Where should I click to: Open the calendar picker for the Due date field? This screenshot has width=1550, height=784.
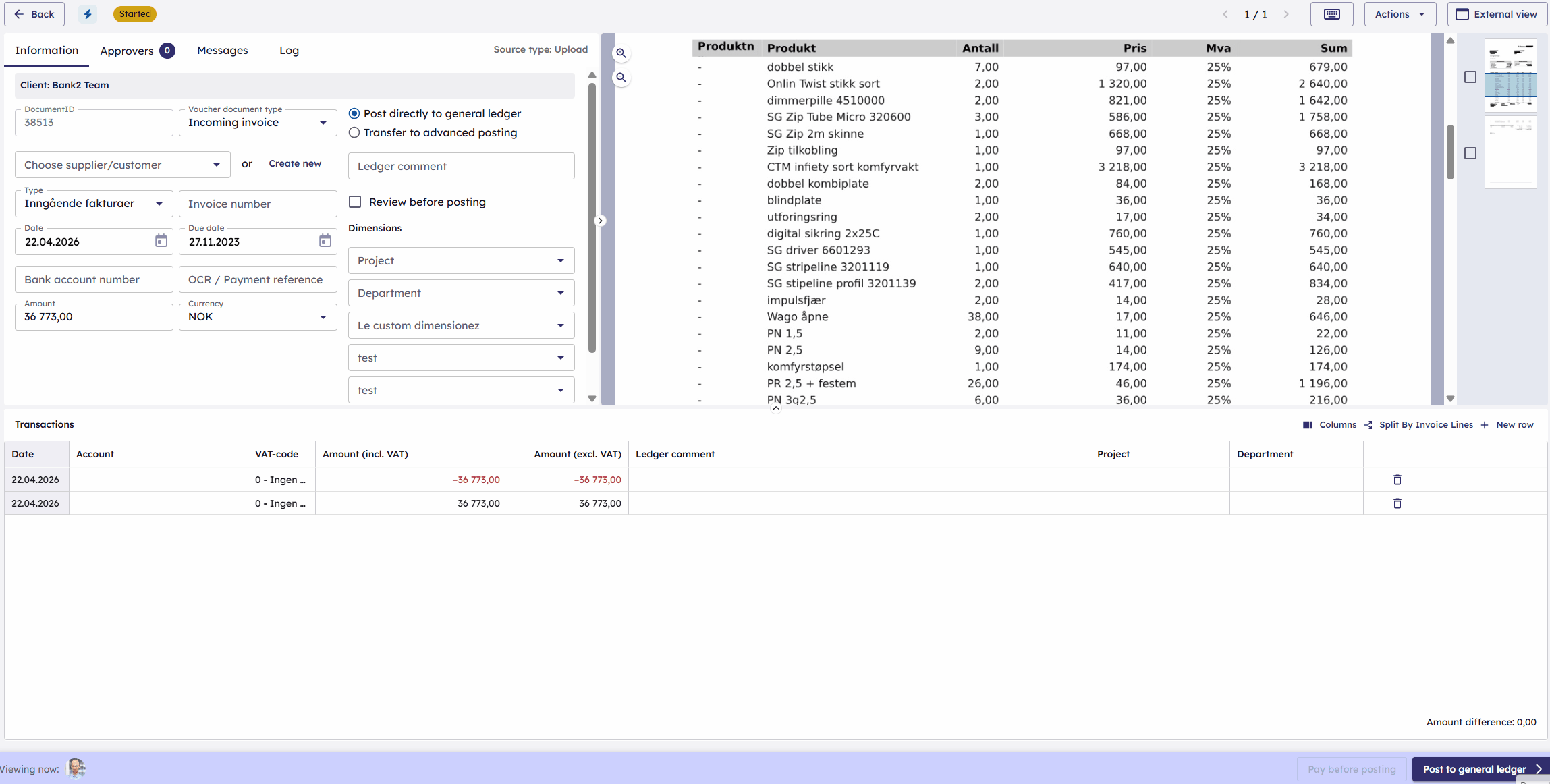325,242
